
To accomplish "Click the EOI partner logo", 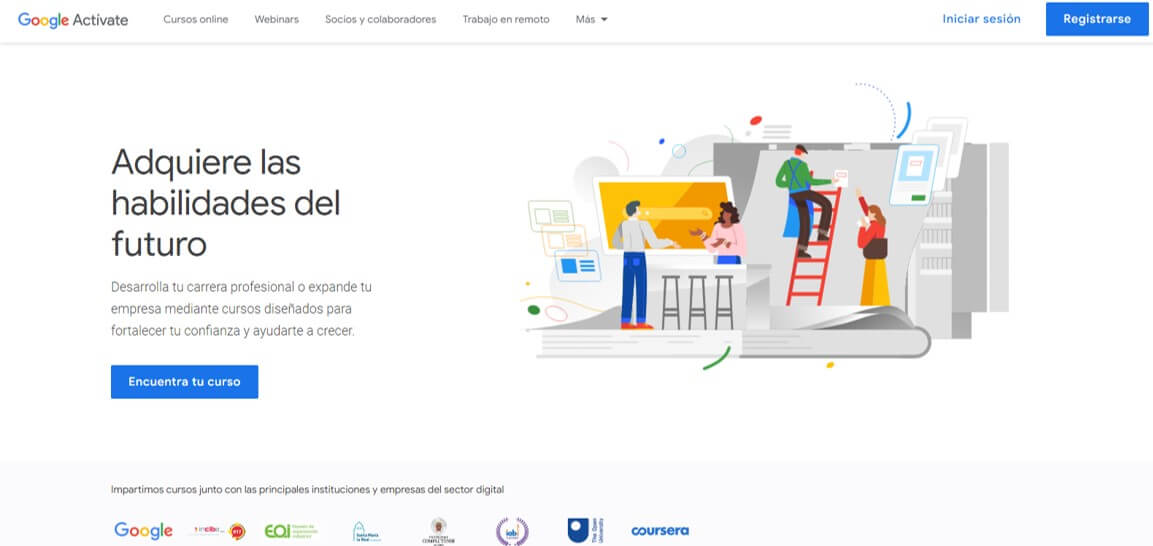I will 291,531.
